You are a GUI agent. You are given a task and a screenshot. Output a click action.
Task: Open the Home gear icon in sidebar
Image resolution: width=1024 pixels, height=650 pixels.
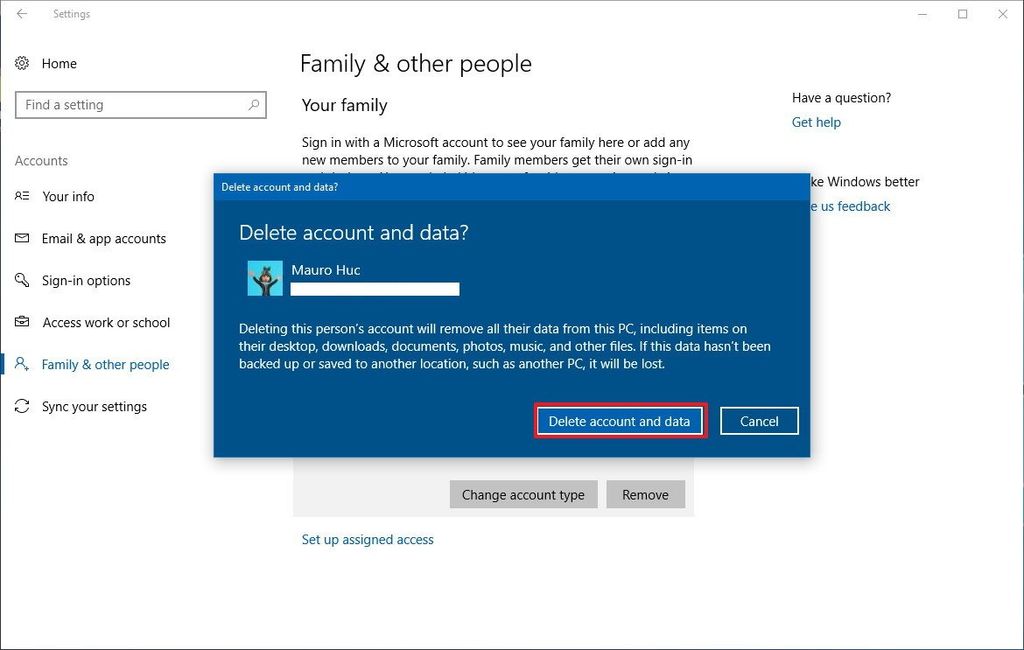pos(23,63)
